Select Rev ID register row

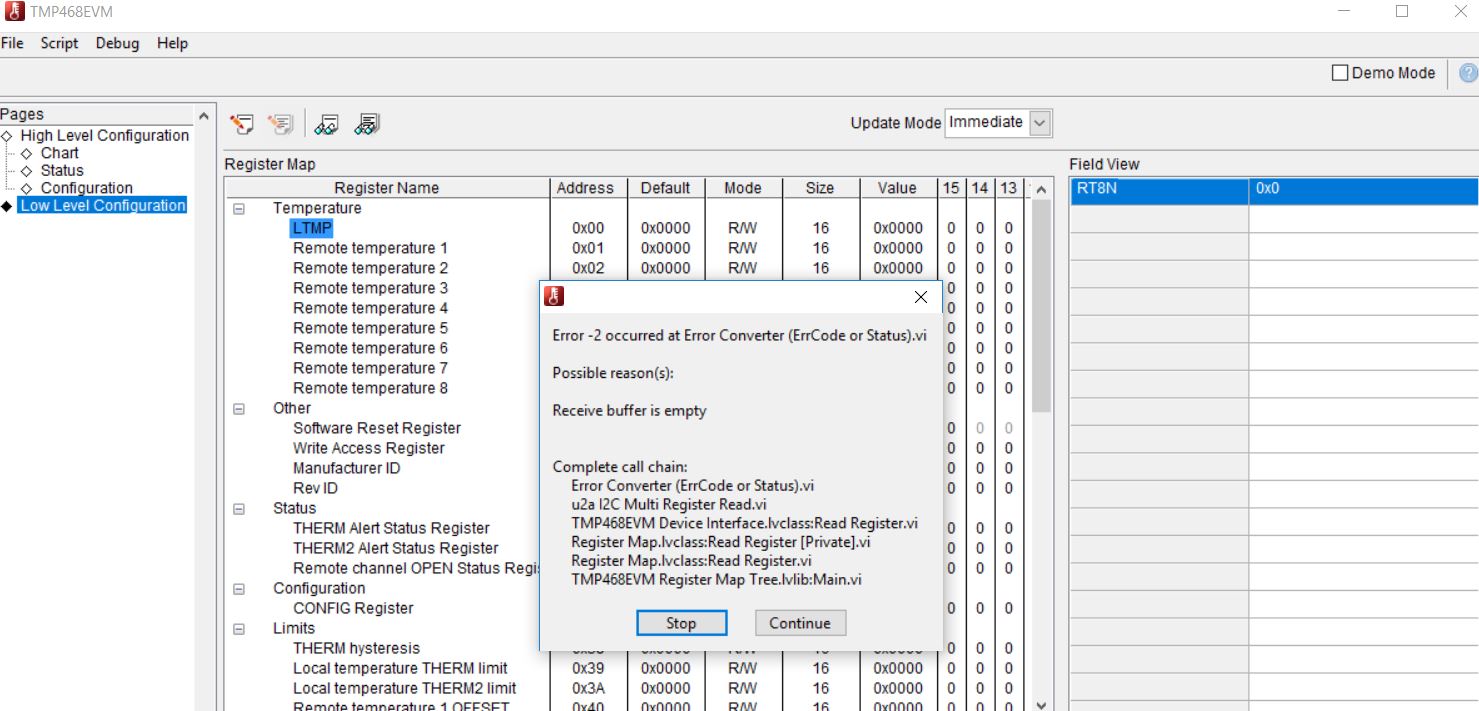(315, 488)
